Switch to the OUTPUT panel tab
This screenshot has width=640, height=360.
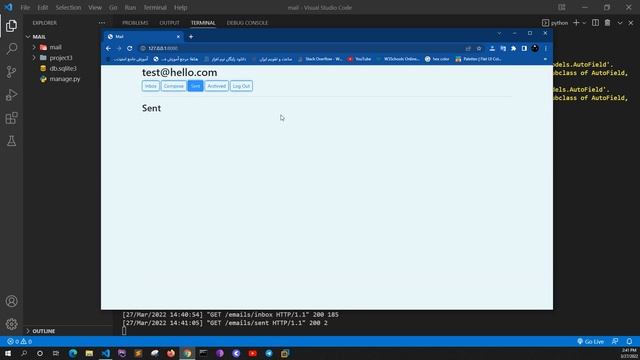[169, 23]
